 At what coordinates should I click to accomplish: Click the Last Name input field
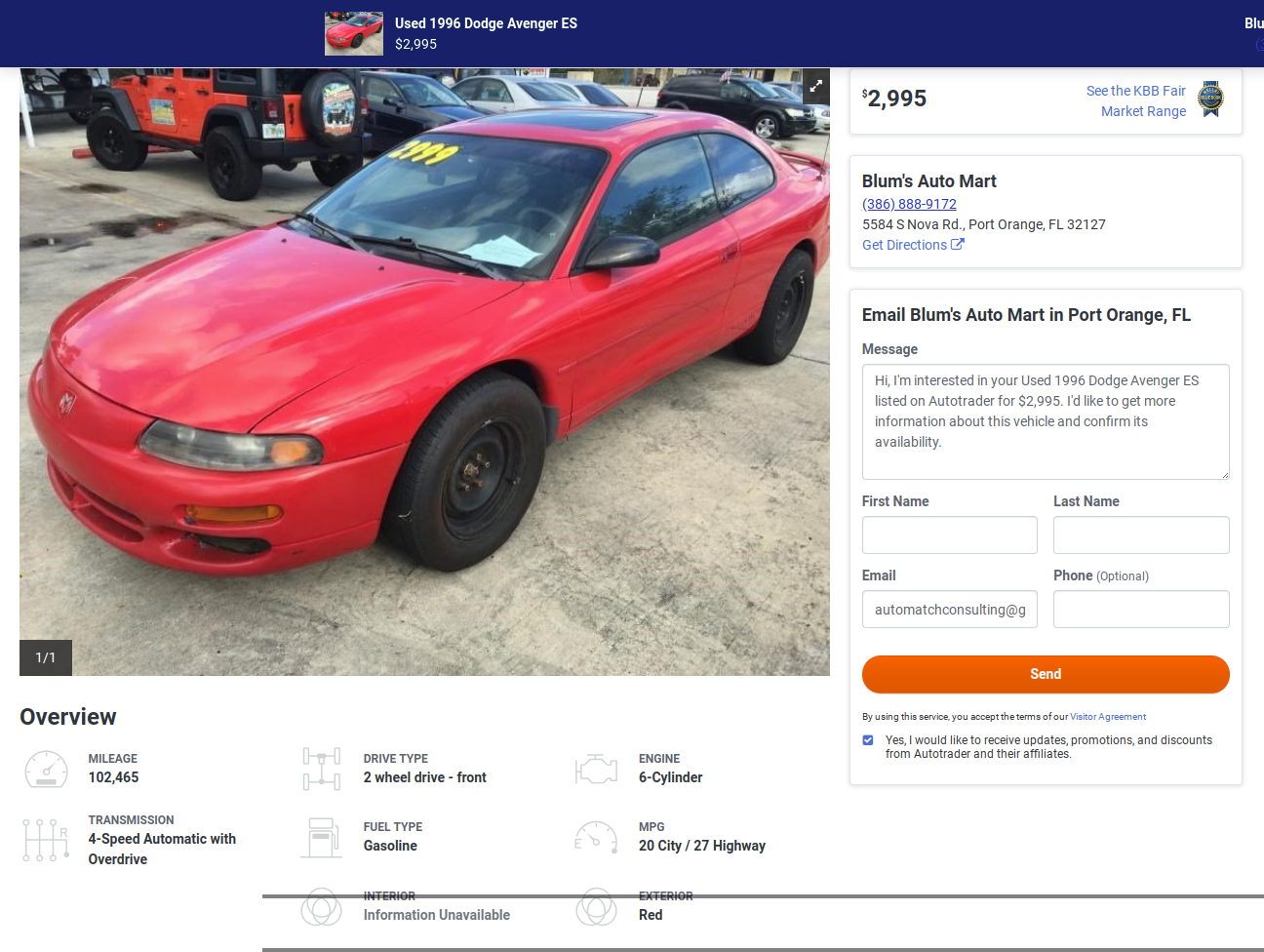1141,535
